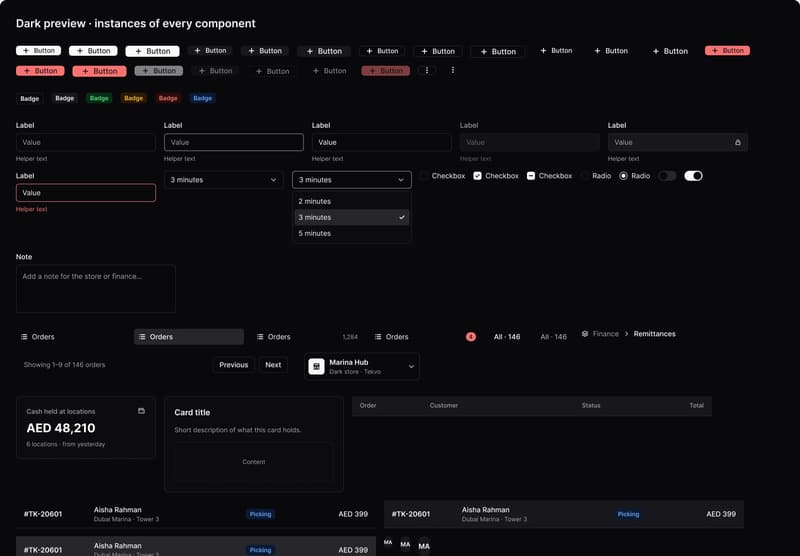Viewport: 800px width, 556px height.
Task: Focus the white-outlined Value input
Action: [x=234, y=142]
